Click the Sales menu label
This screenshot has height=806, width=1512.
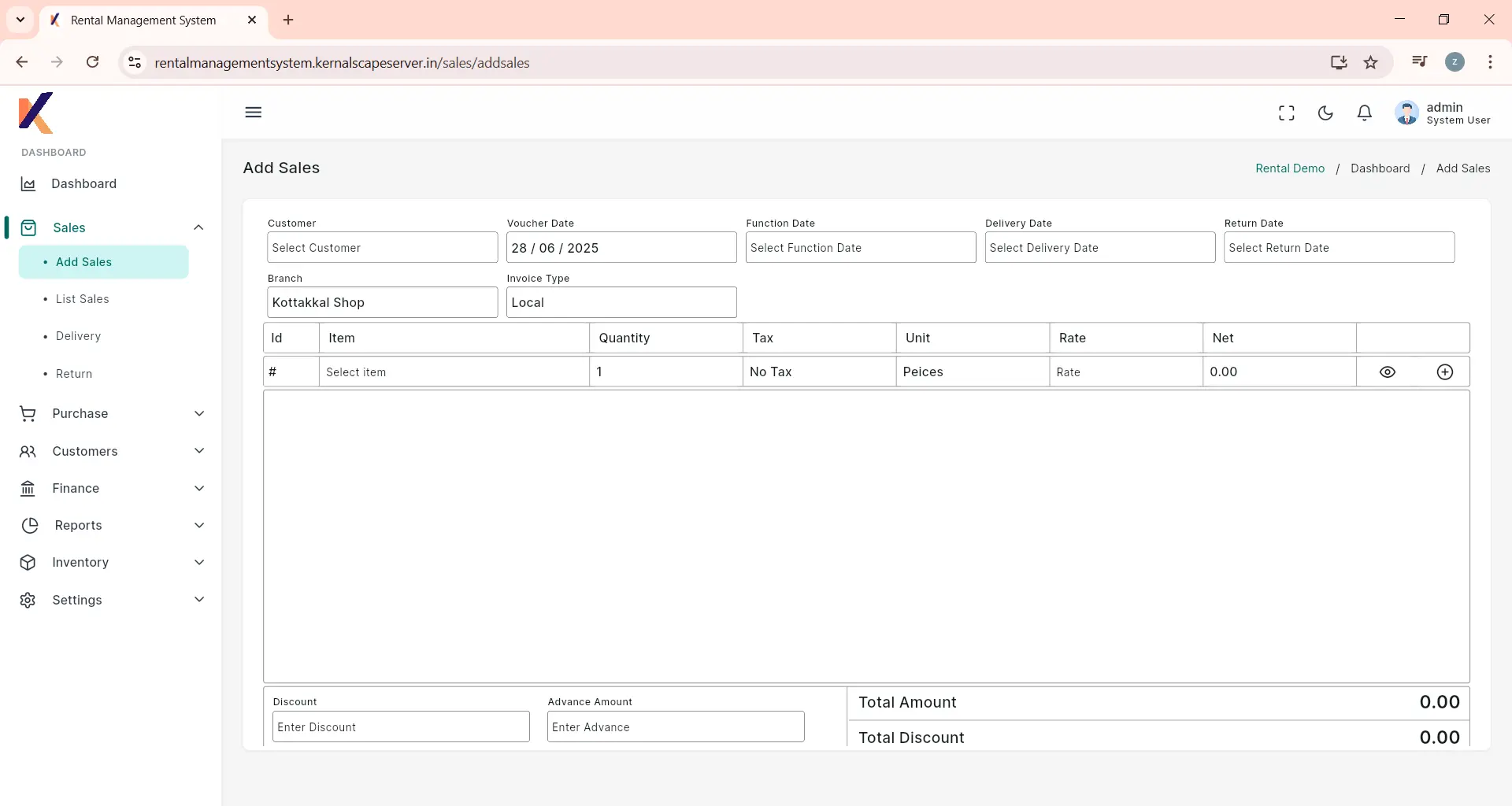click(x=69, y=228)
